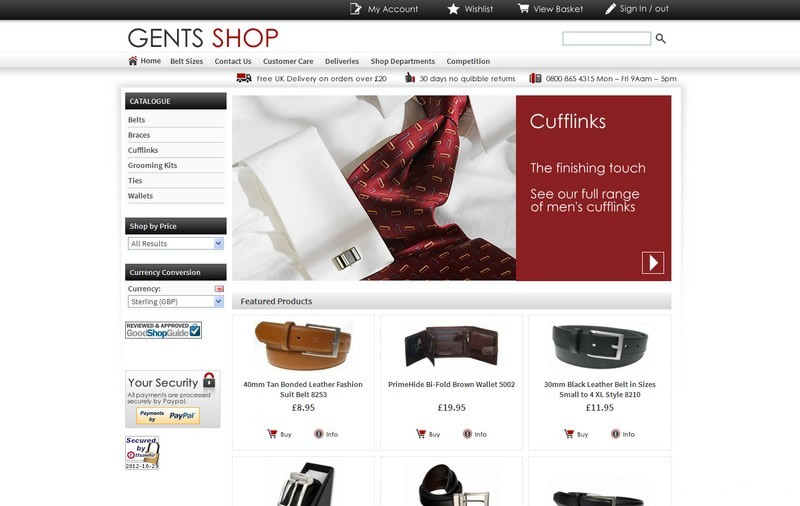Open the Wishlist star link
Image resolution: width=800 pixels, height=506 pixels.
(470, 9)
